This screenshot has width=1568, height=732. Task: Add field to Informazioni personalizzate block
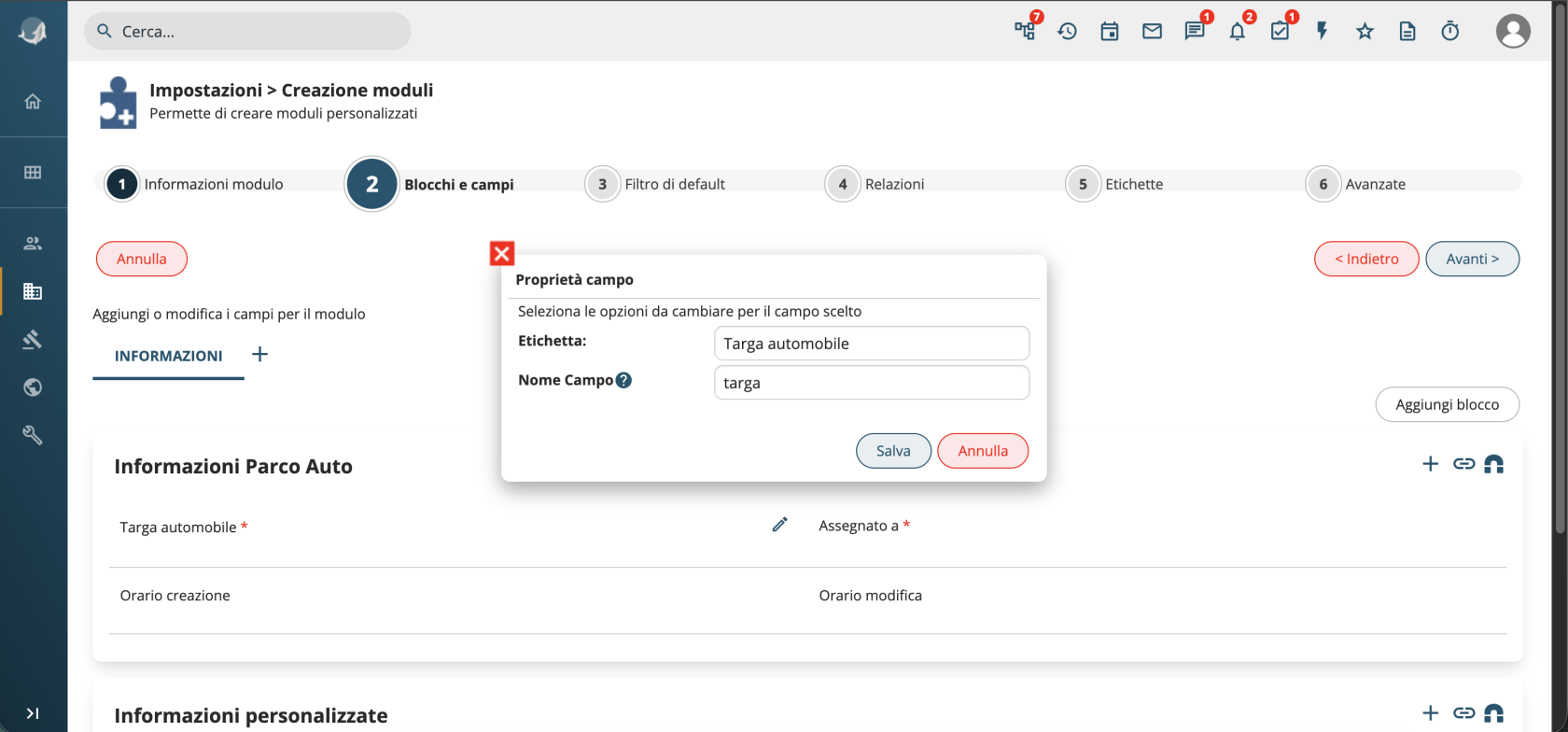tap(1430, 713)
